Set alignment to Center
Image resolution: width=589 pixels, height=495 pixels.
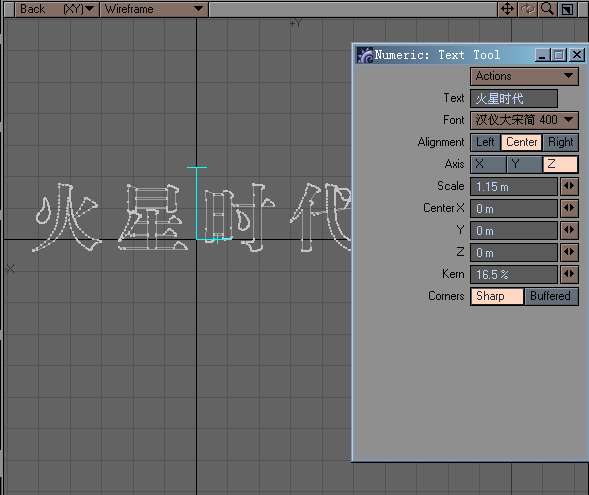521,142
